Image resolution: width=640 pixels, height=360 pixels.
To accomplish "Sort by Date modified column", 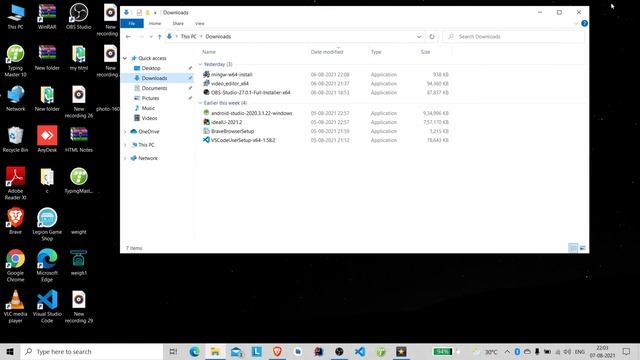I will click(x=327, y=52).
